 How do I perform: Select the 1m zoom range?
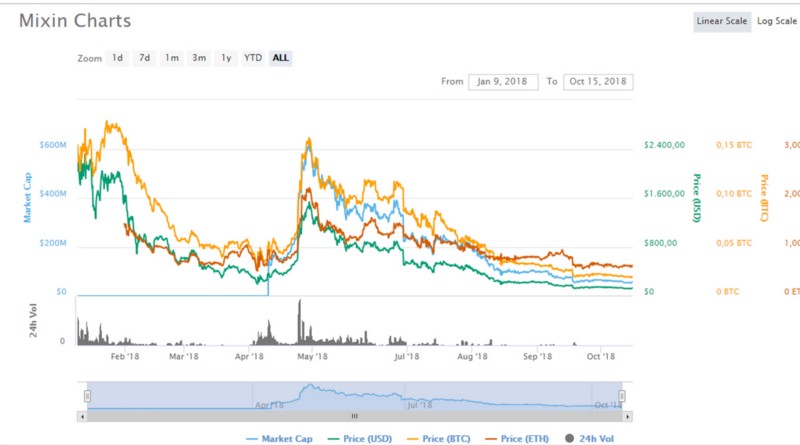coord(172,58)
